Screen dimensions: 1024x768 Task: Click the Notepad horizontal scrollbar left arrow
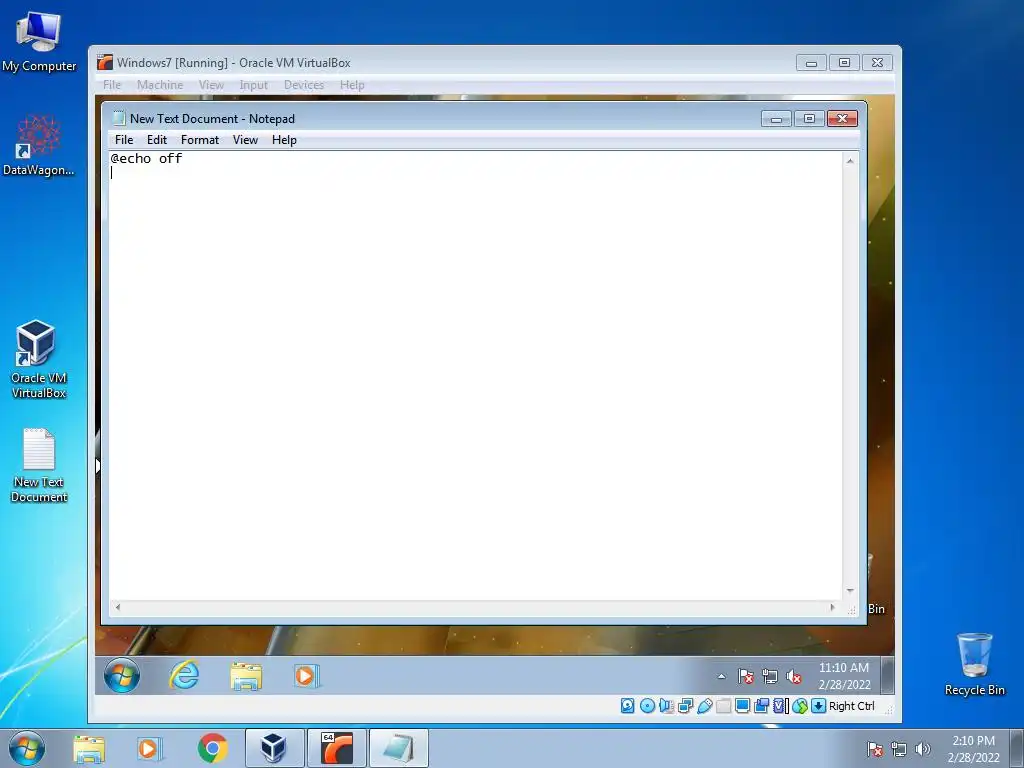[x=118, y=607]
